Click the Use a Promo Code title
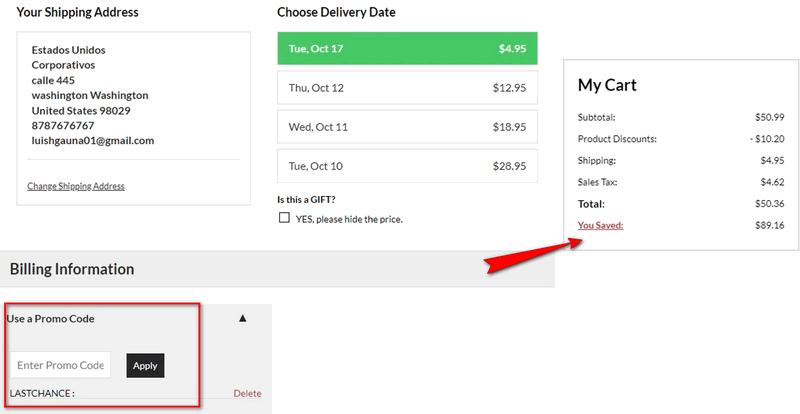 51,319
